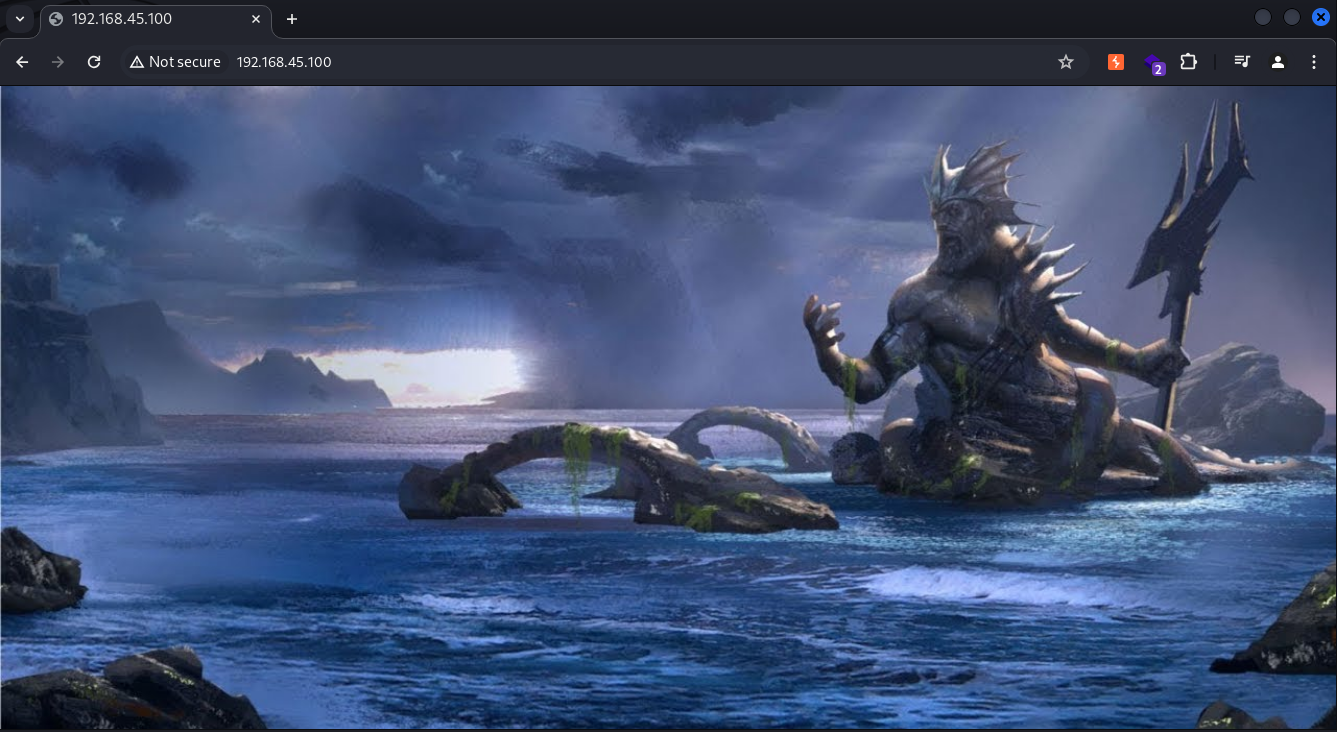Minimize the browser window
1337x732 pixels.
click(x=1263, y=17)
